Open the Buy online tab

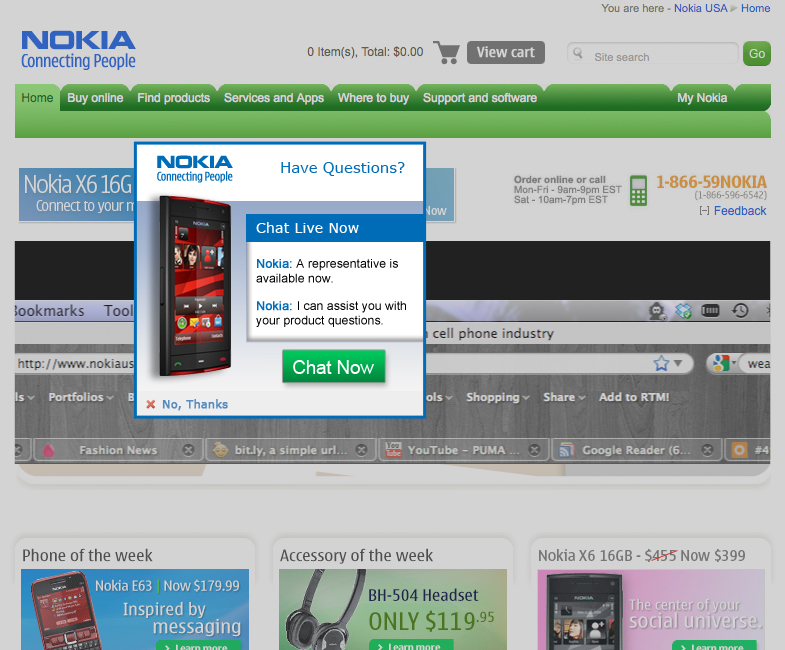pyautogui.click(x=95, y=98)
